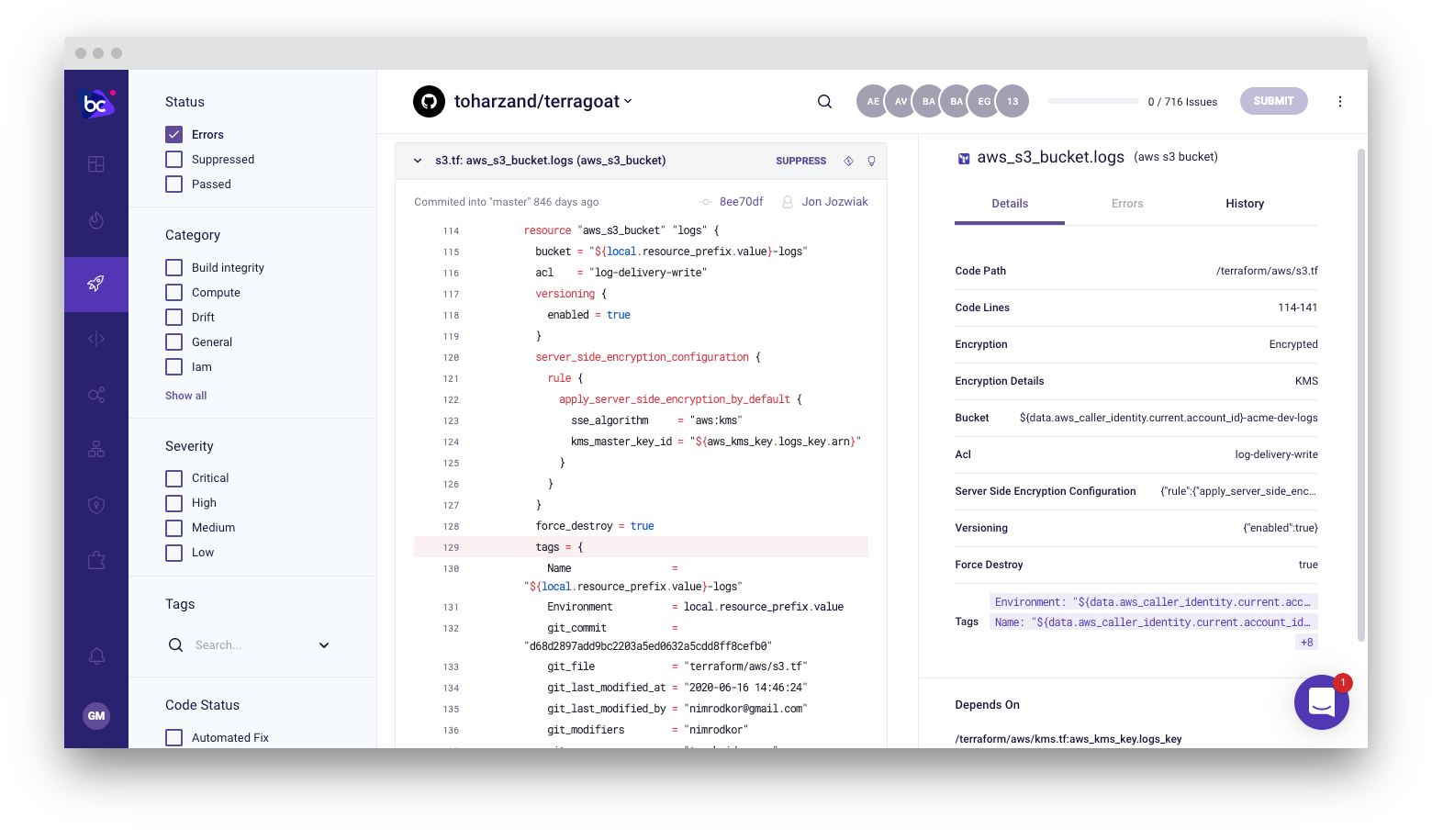
Task: Click author Jon Jozwiak
Action: point(834,202)
